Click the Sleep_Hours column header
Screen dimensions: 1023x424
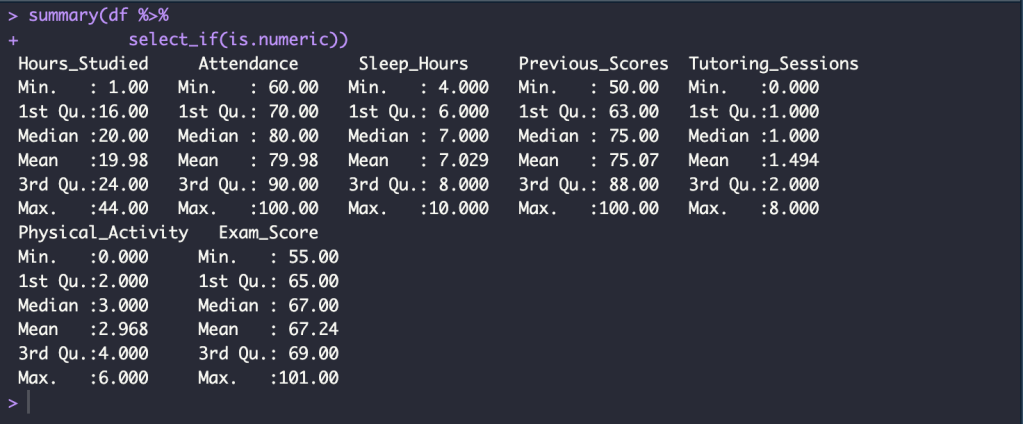[x=413, y=63]
